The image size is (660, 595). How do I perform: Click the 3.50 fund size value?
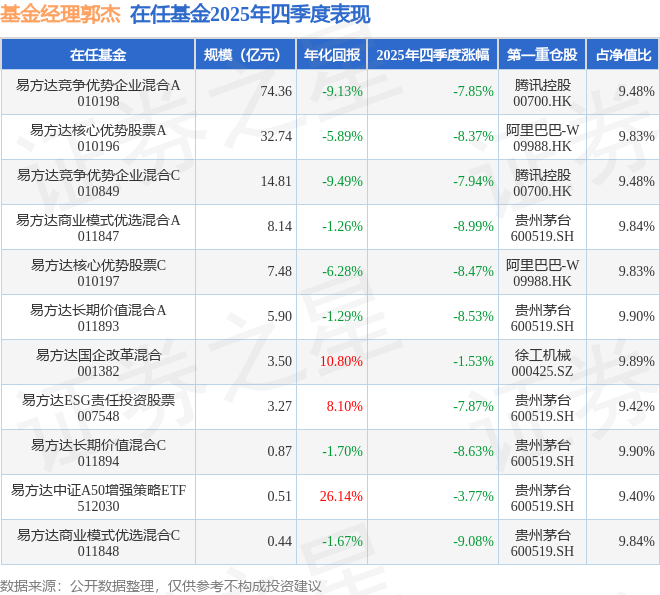pos(279,361)
